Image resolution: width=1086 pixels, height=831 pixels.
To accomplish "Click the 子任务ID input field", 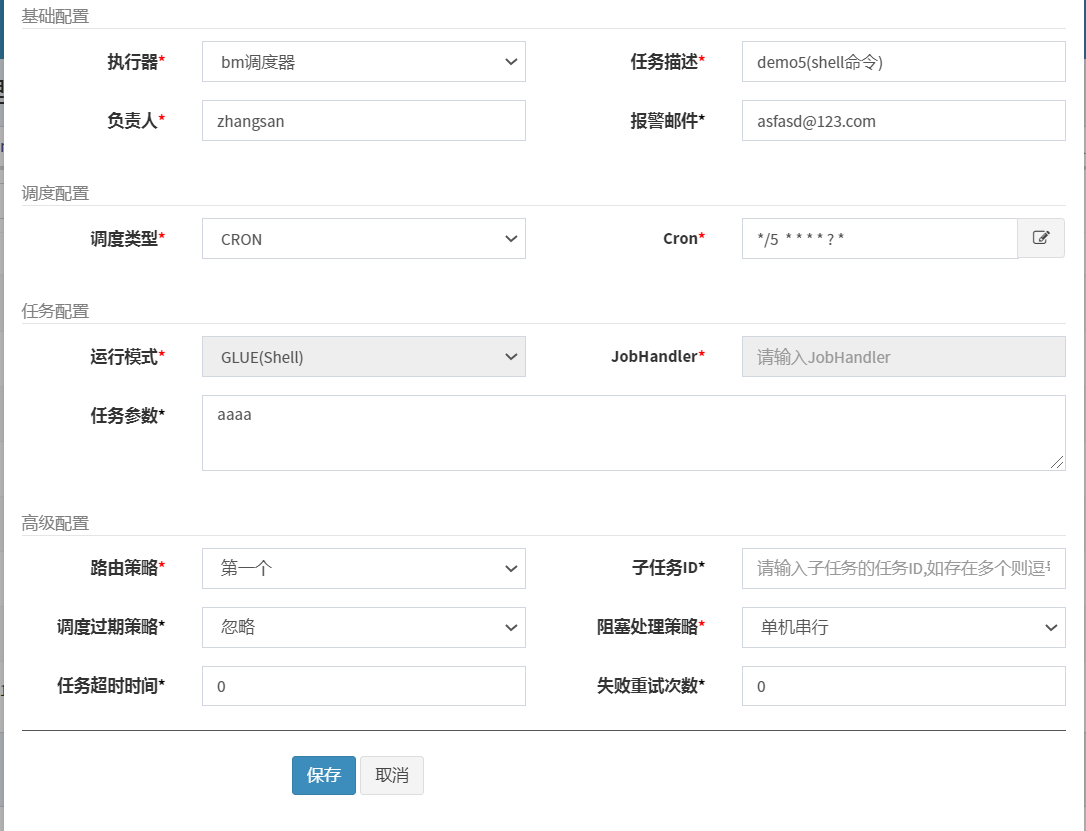I will pos(903,569).
